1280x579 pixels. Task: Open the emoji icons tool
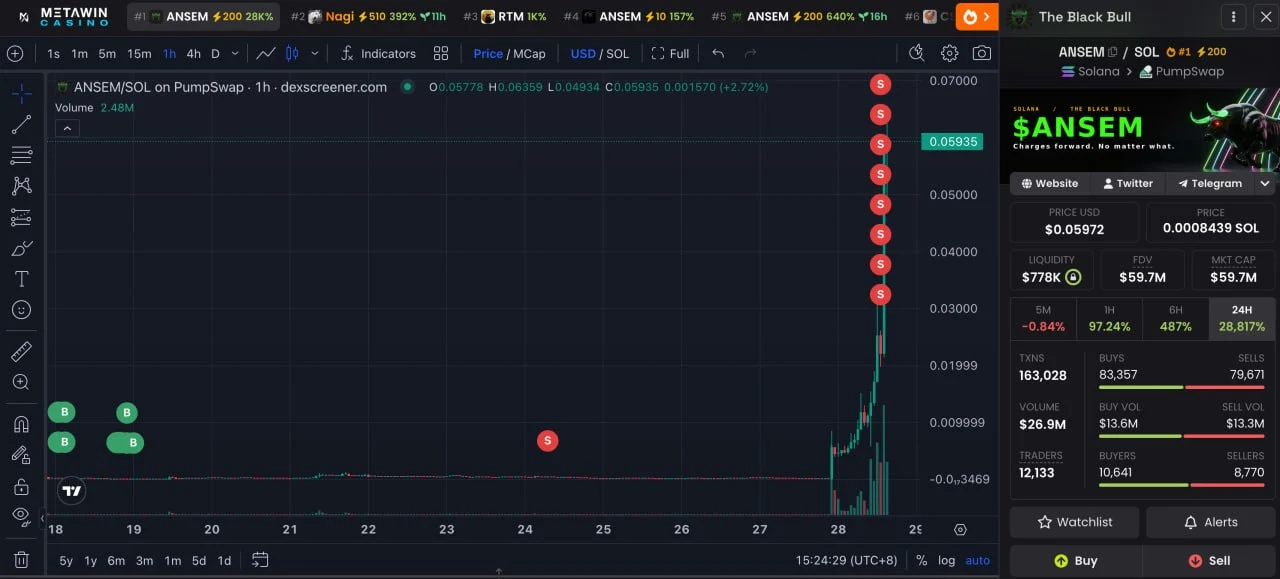(21, 310)
